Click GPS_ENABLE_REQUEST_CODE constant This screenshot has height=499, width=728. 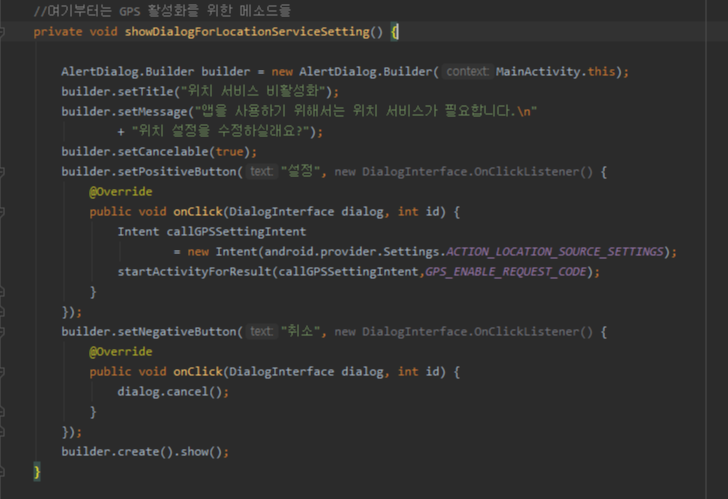point(506,272)
